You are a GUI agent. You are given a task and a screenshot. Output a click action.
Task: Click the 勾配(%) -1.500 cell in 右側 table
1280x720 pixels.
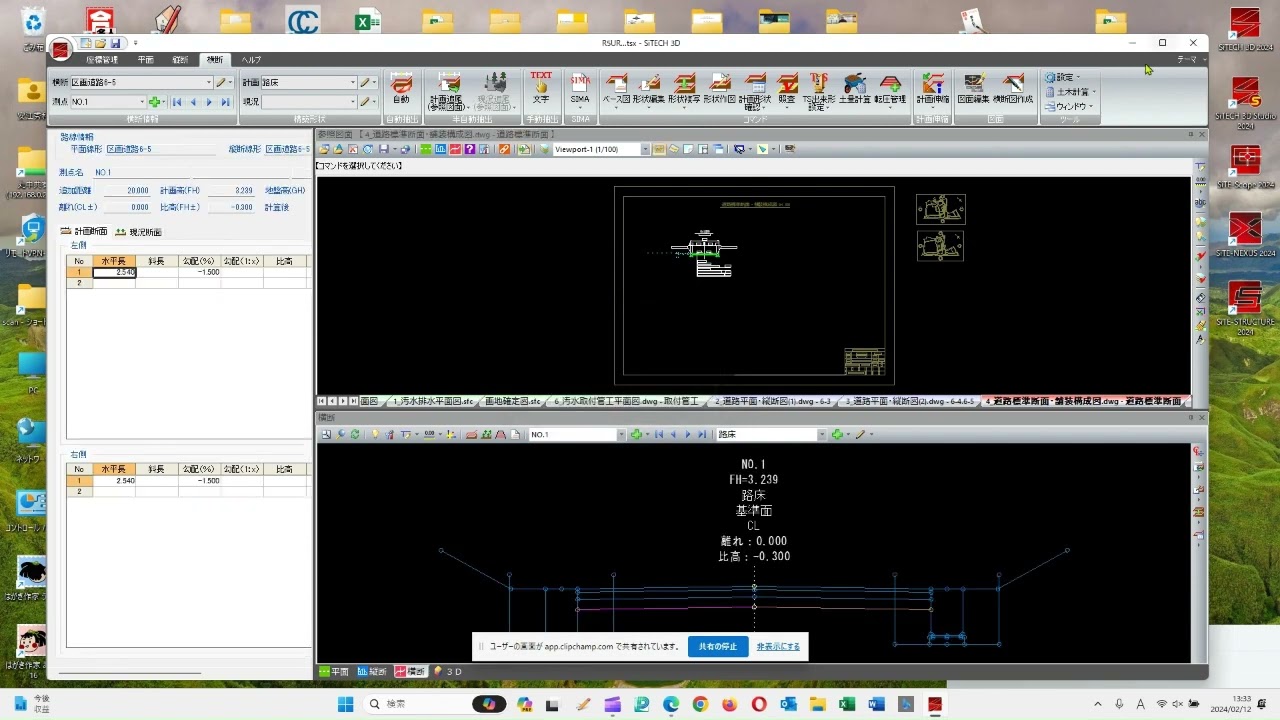[200, 481]
